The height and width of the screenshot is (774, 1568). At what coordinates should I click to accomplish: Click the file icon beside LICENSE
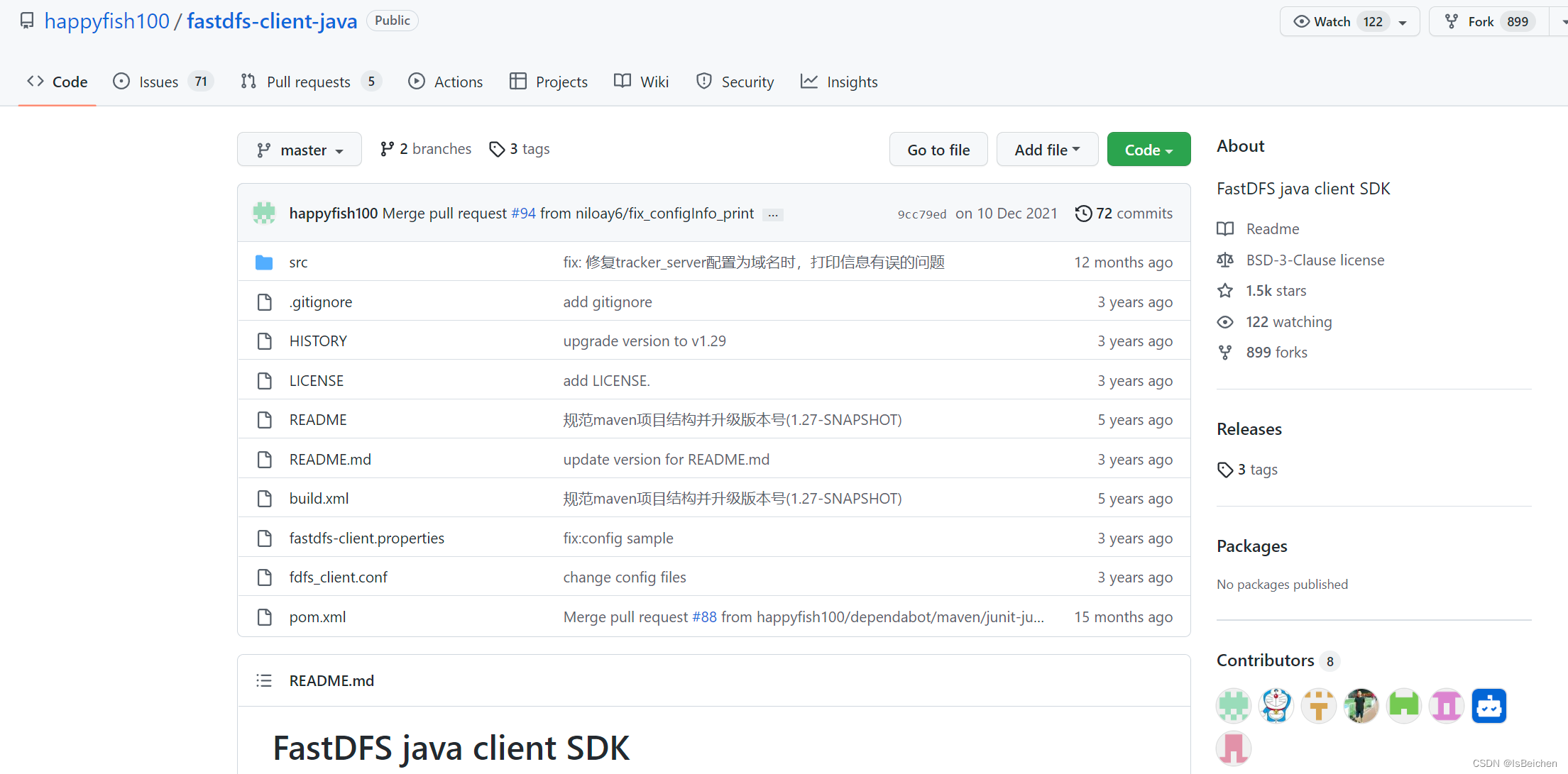pos(264,381)
